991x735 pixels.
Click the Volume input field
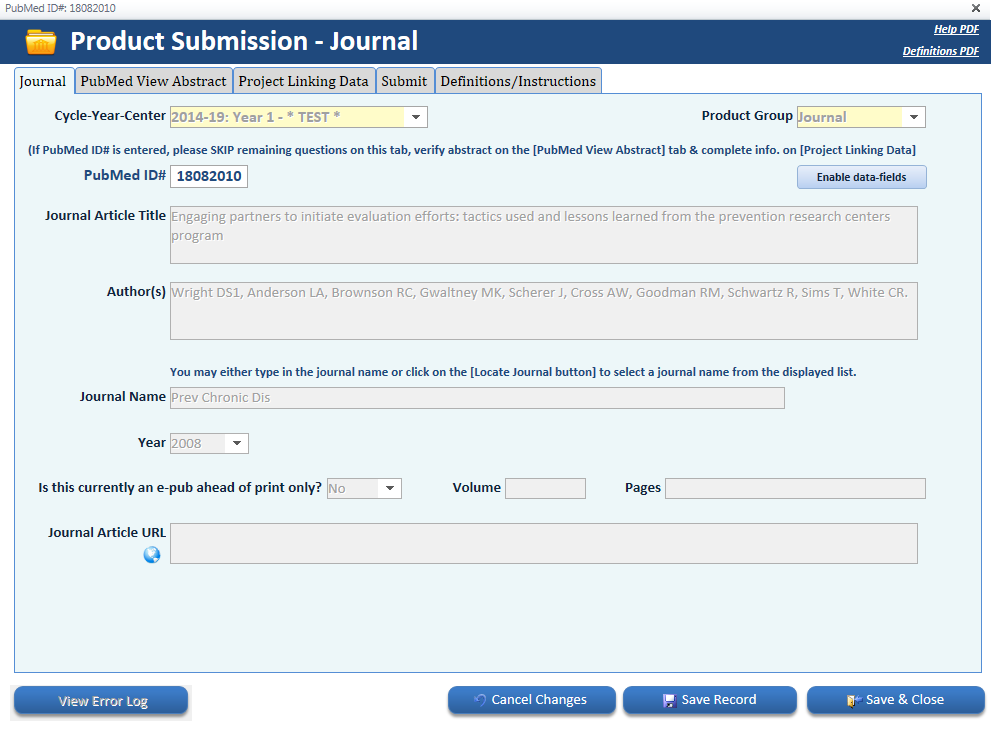tap(545, 489)
